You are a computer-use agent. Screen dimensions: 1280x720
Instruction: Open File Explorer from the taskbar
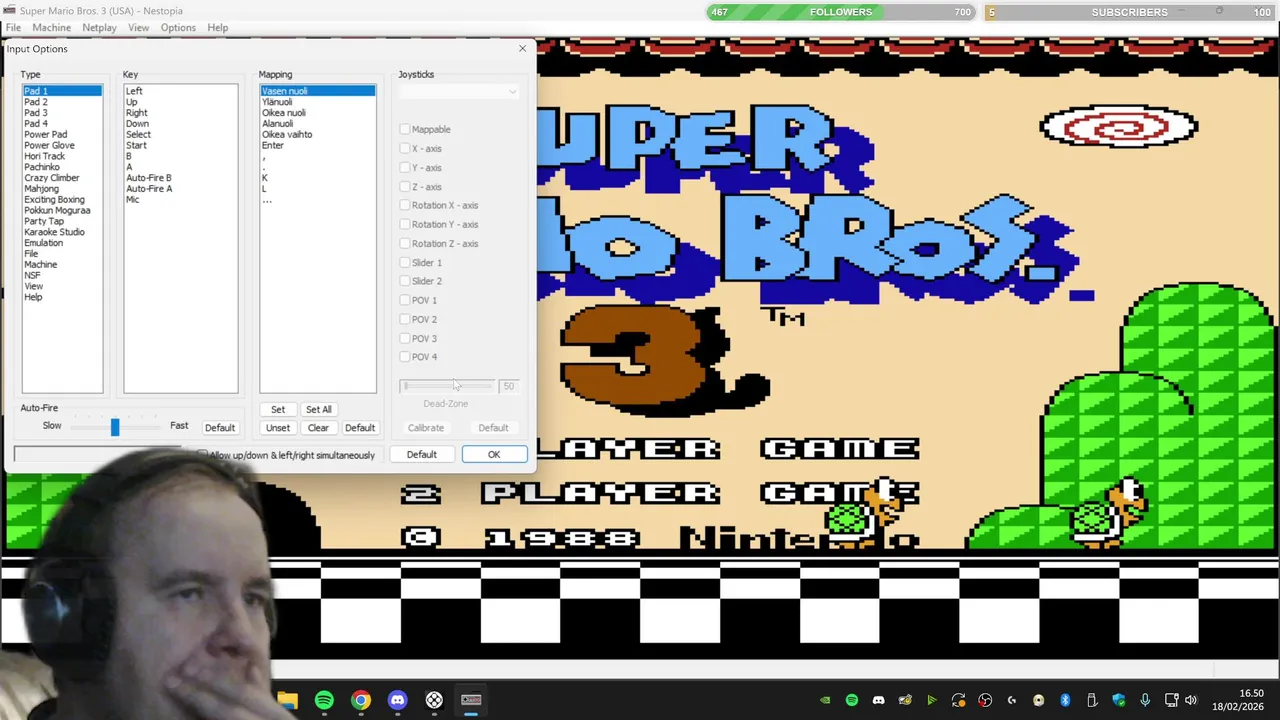(x=288, y=700)
